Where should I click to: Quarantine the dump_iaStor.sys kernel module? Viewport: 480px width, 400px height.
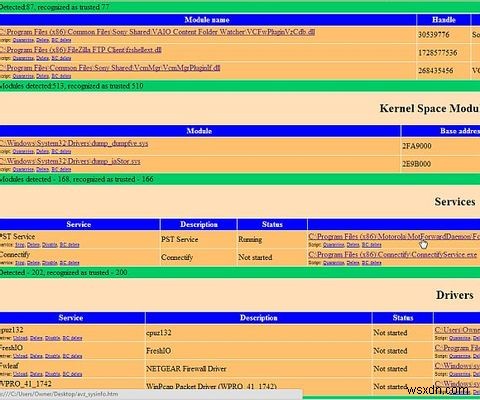click(x=23, y=170)
